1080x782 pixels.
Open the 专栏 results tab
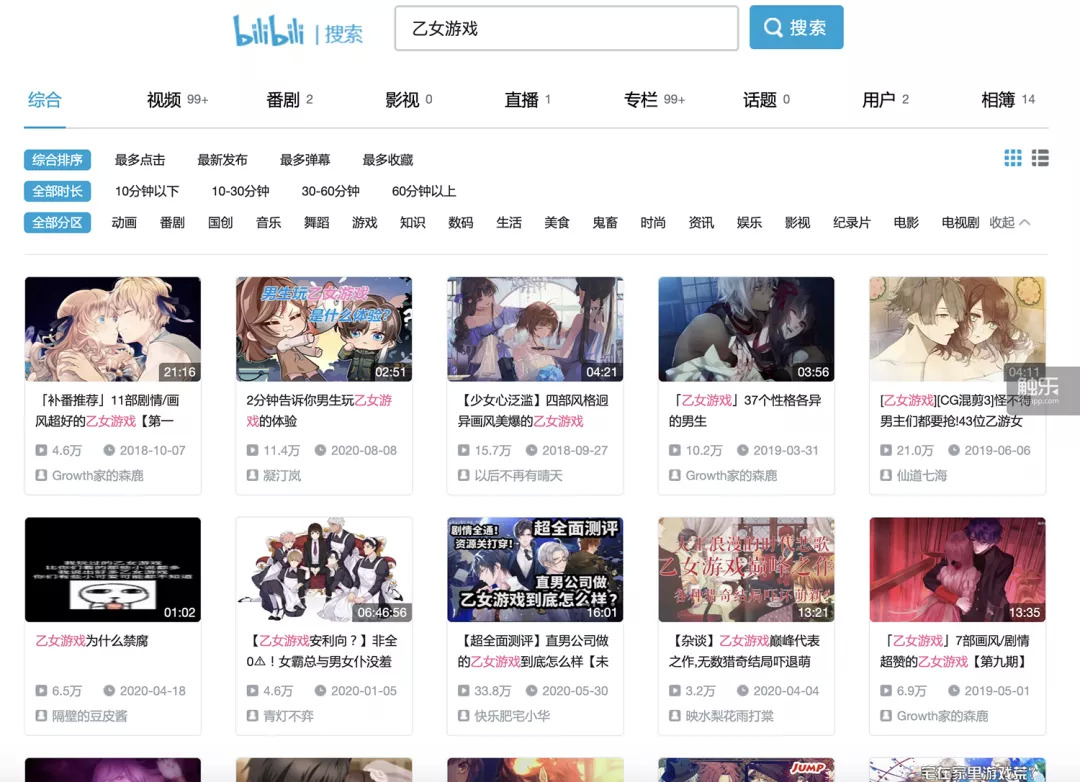(x=642, y=100)
